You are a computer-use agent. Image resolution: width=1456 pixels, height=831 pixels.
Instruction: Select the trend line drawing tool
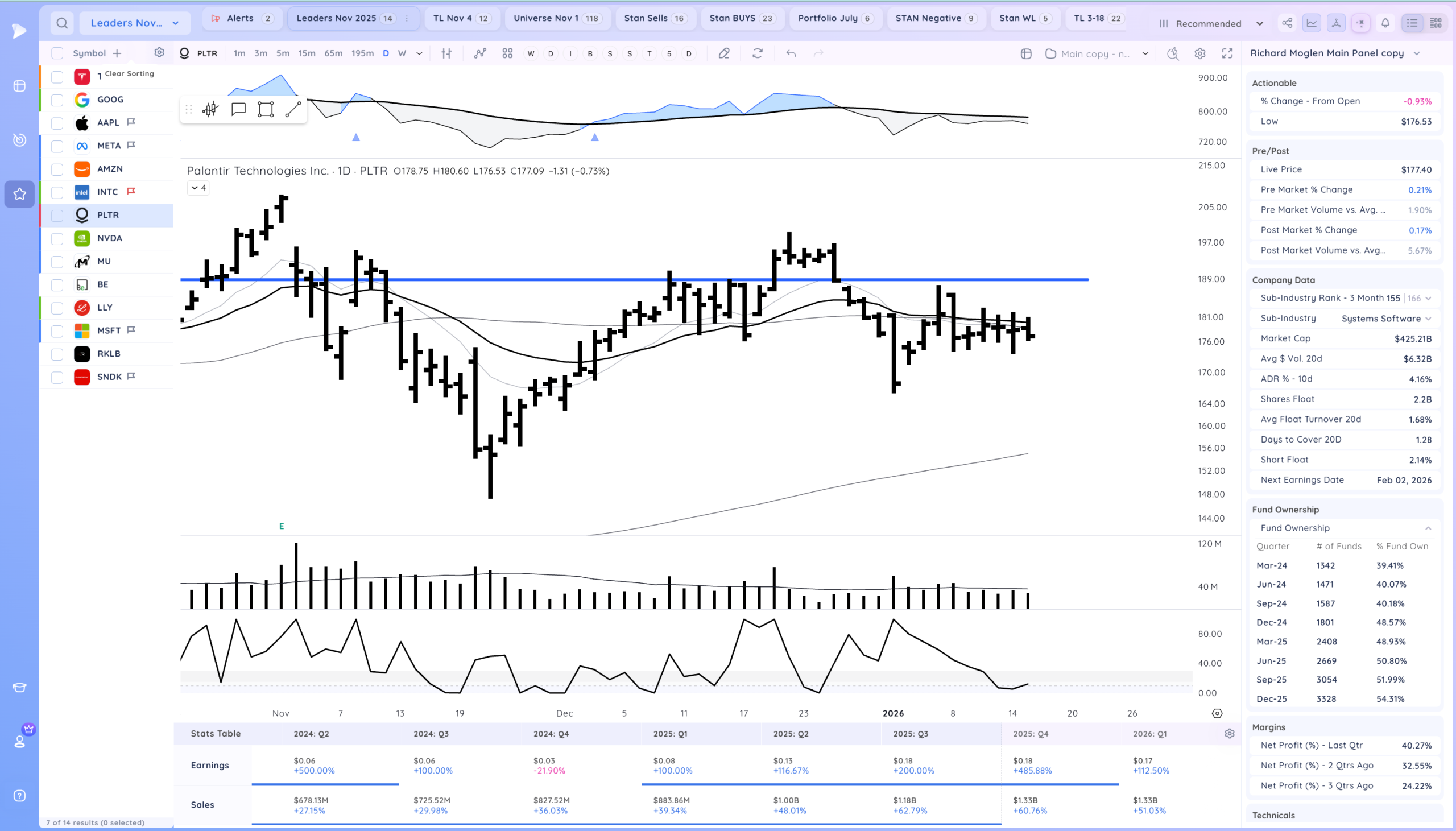coord(293,110)
